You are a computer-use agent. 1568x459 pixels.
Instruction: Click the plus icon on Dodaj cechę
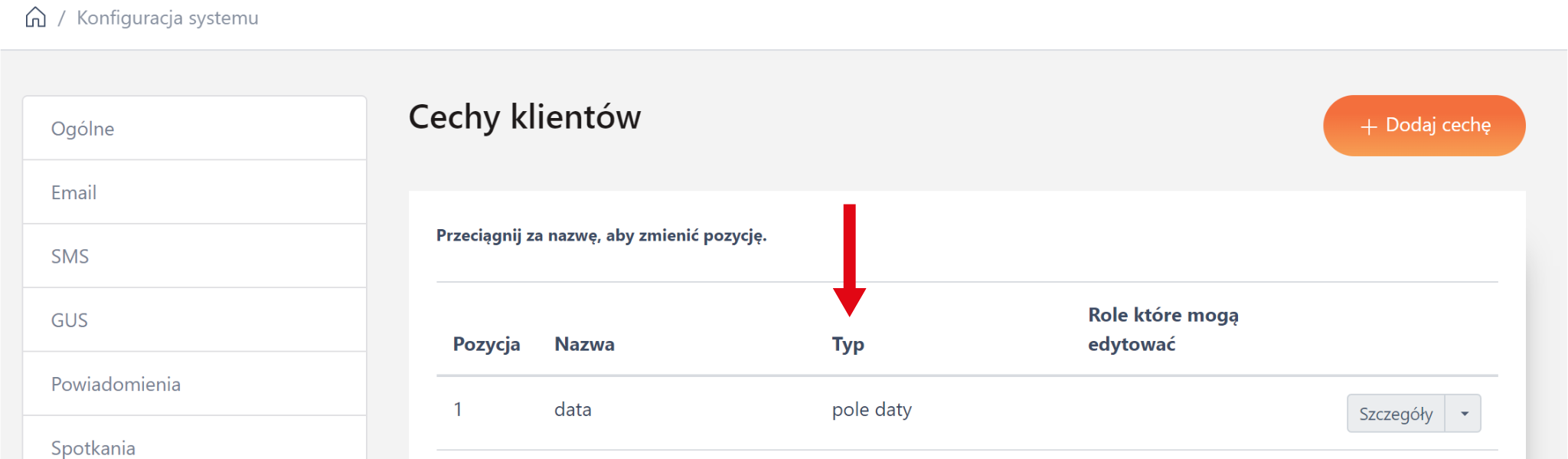[x=1369, y=126]
